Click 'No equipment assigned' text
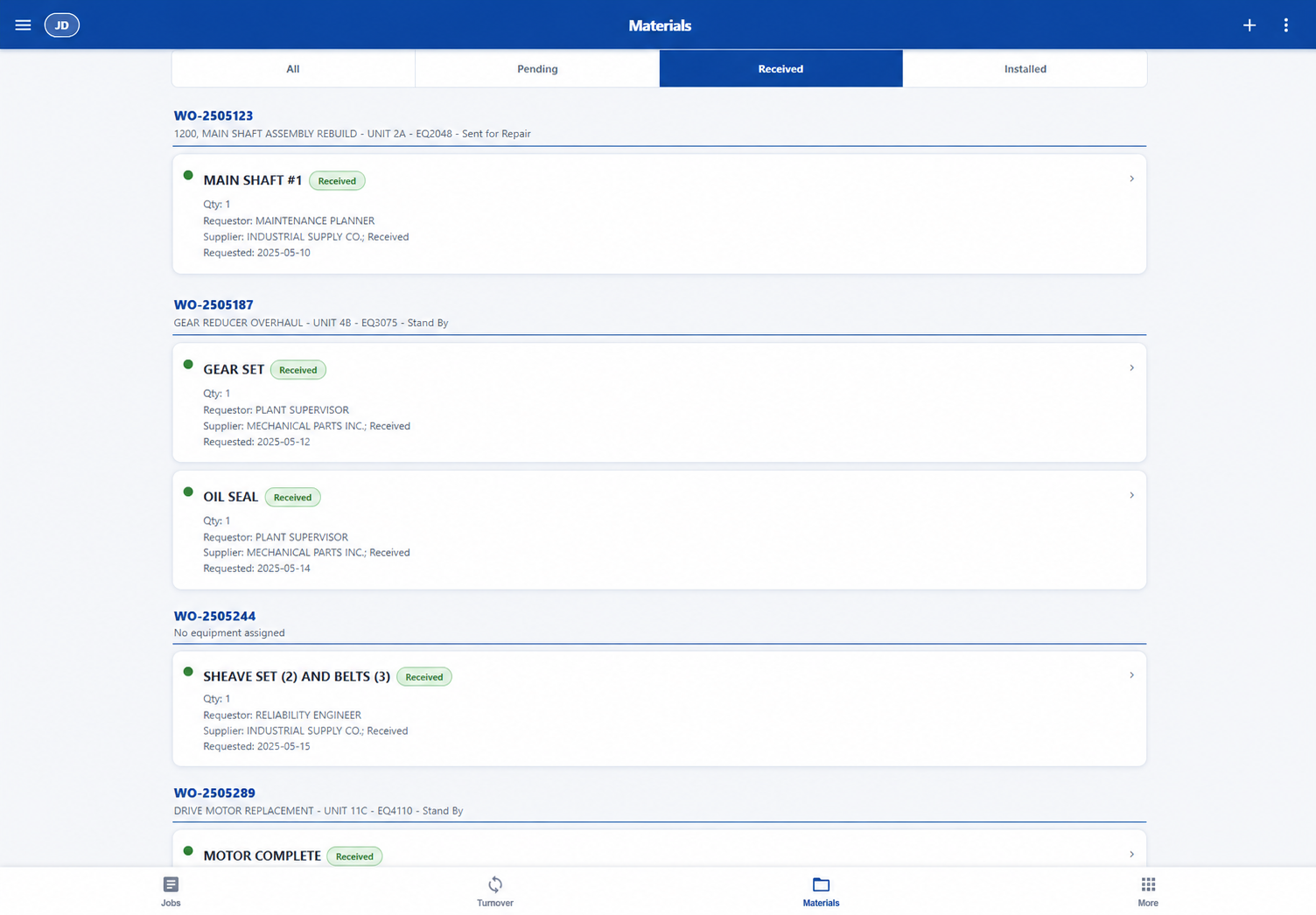Screen dimensions: 1316x915 pos(229,632)
